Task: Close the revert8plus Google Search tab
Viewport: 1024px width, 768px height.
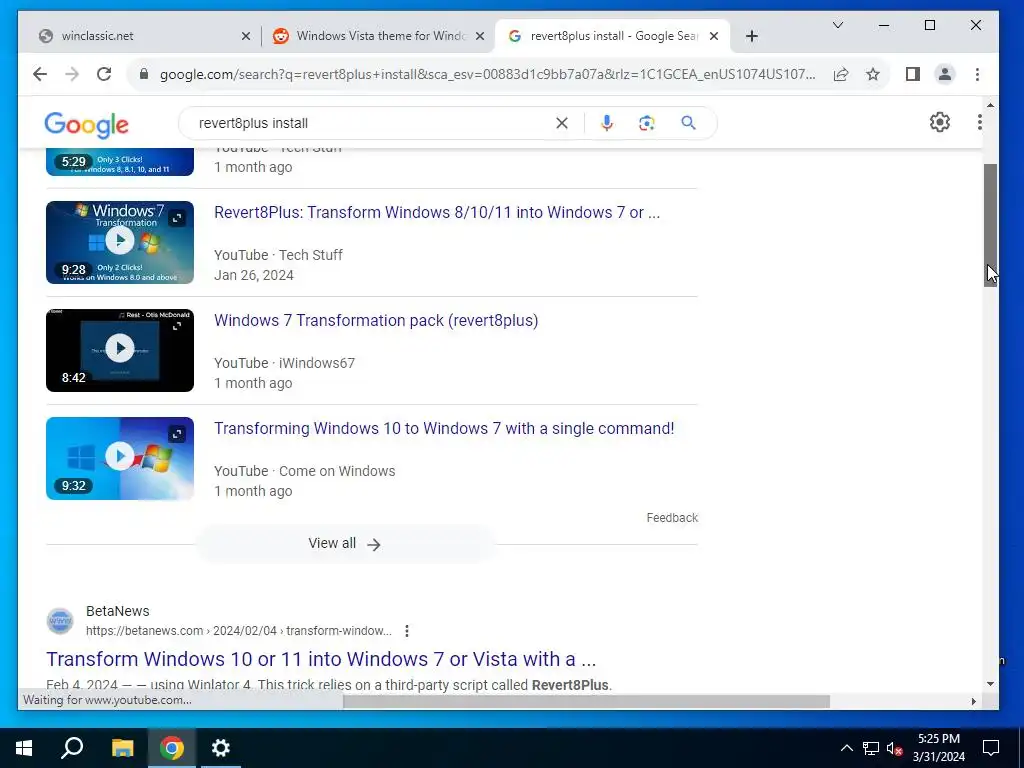Action: (x=714, y=36)
